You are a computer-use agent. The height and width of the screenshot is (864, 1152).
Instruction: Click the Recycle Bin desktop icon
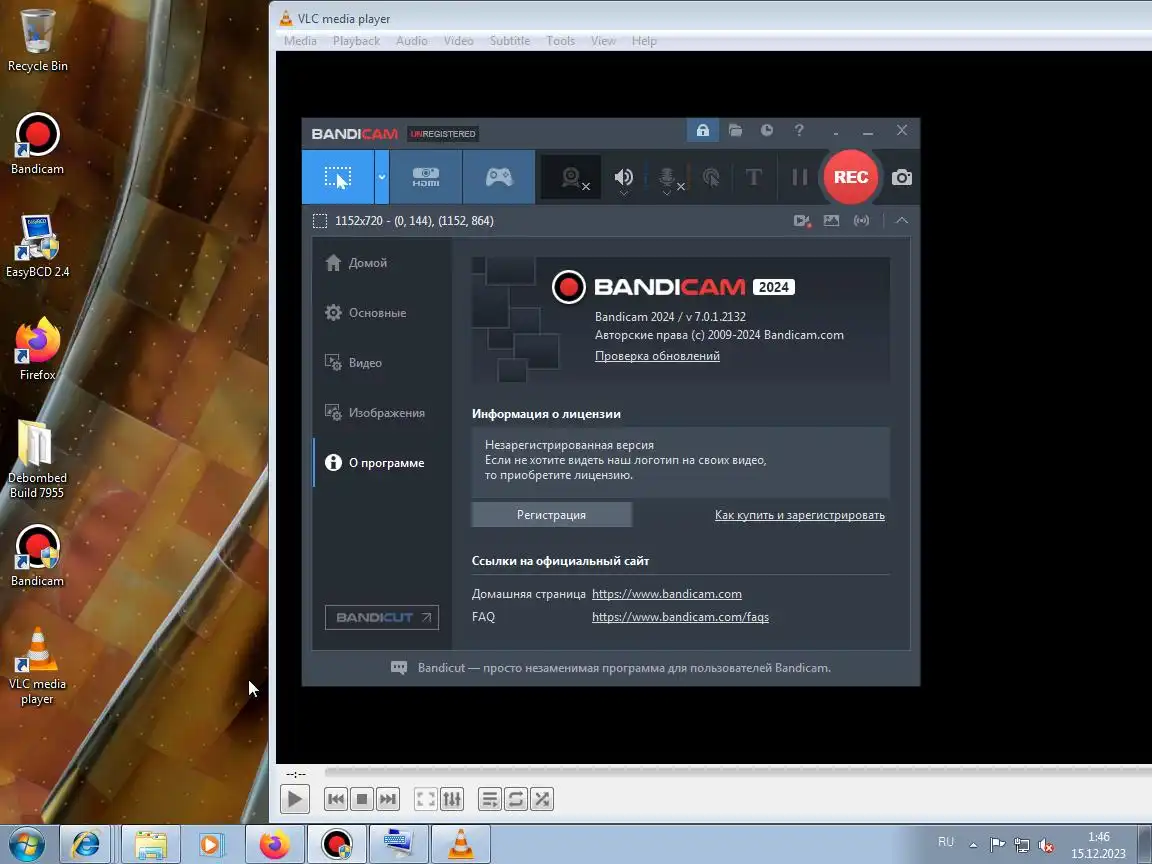pos(37,40)
